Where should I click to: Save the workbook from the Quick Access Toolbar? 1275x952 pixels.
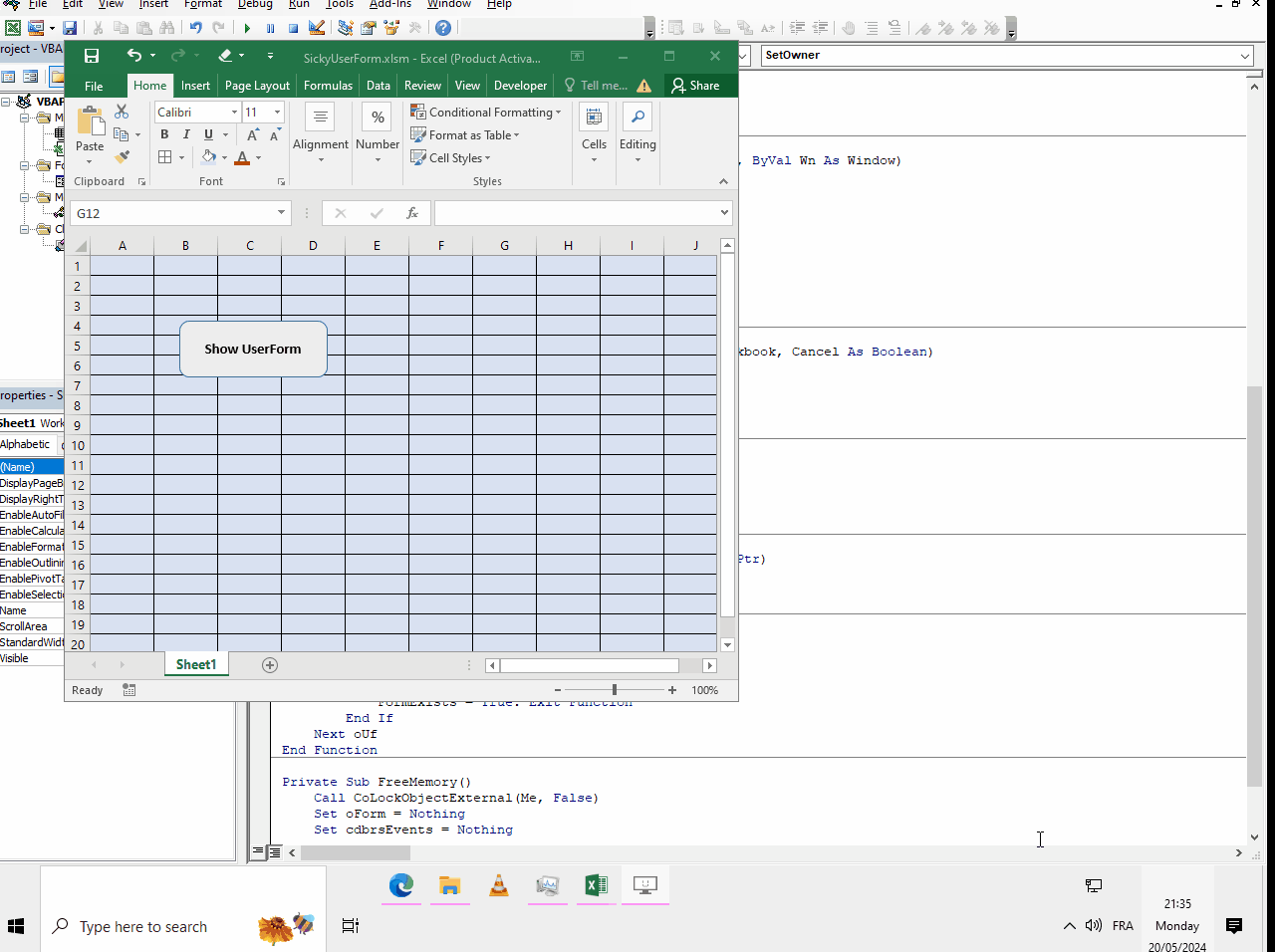coord(92,57)
